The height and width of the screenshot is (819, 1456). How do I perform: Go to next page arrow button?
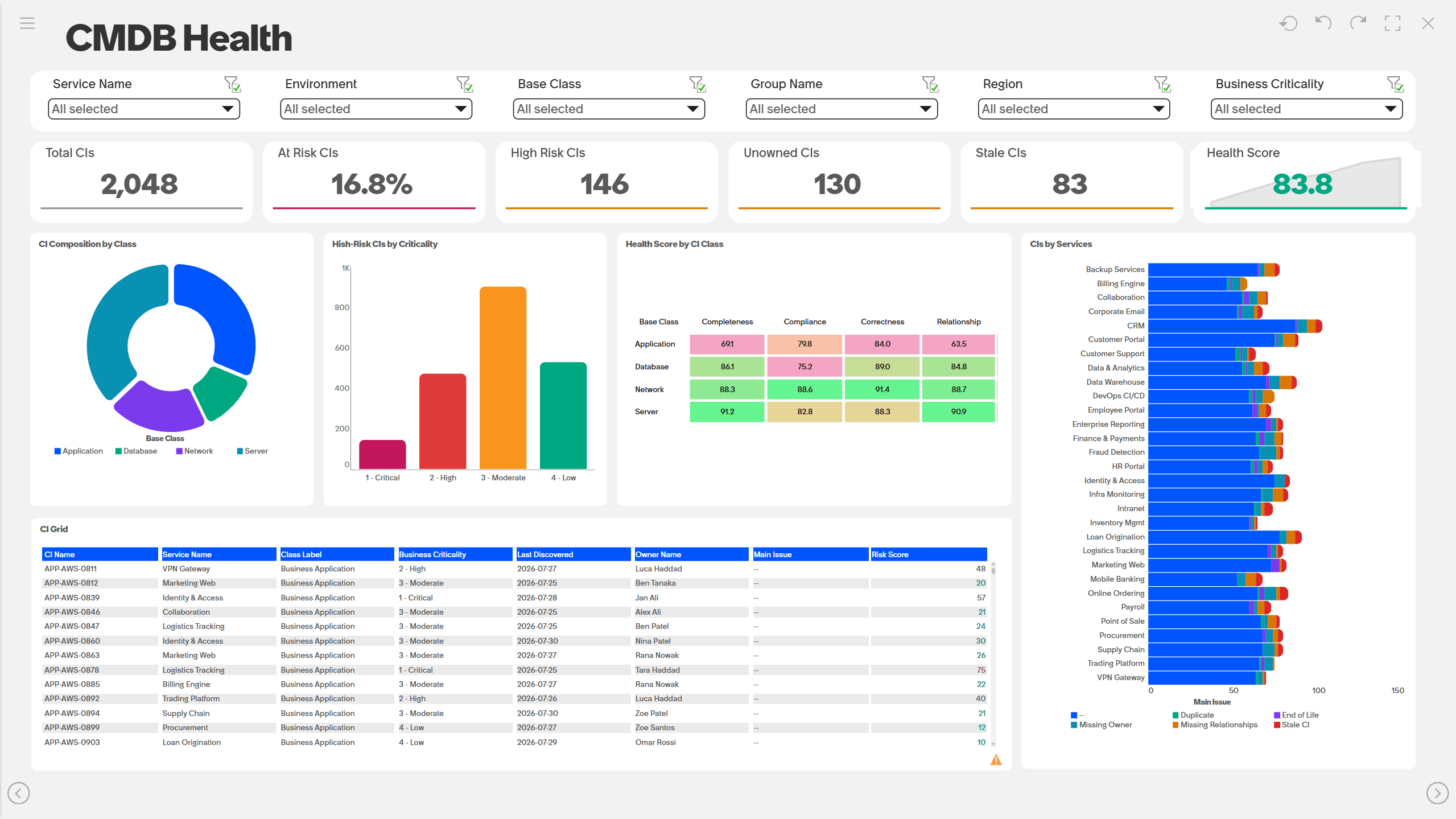pyautogui.click(x=1437, y=793)
